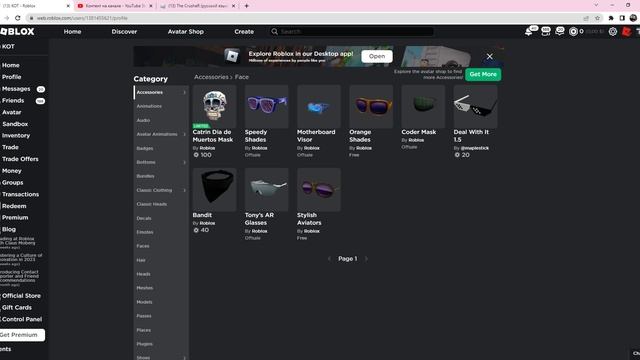Open the Speedy Shades thumbnail
Image resolution: width=640 pixels, height=360 pixels.
click(267, 107)
